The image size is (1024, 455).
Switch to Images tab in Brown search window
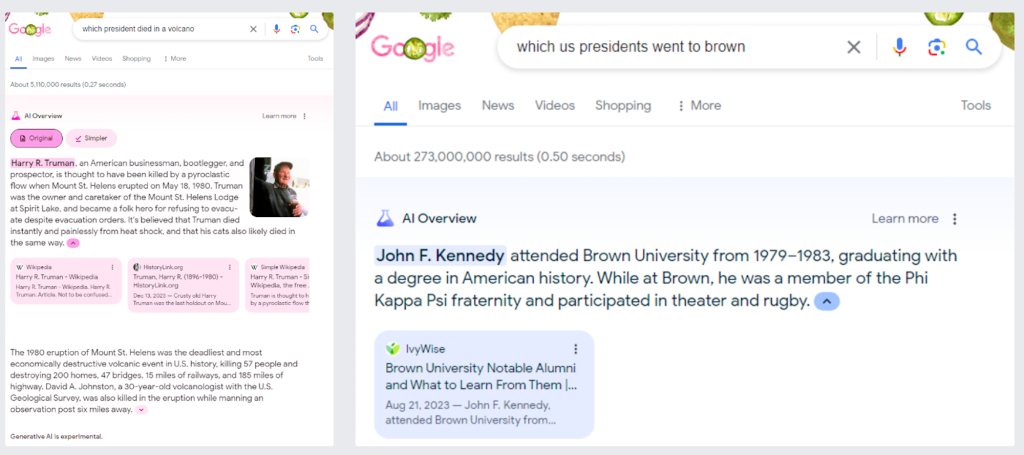click(440, 106)
